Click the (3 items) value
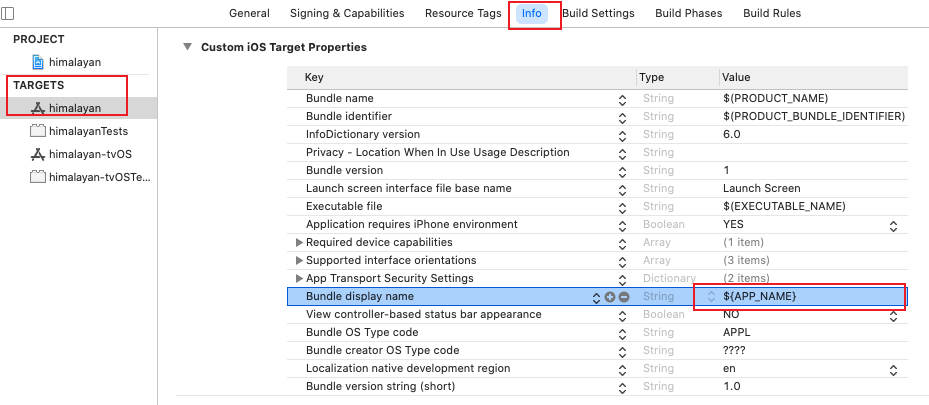 [x=747, y=261]
